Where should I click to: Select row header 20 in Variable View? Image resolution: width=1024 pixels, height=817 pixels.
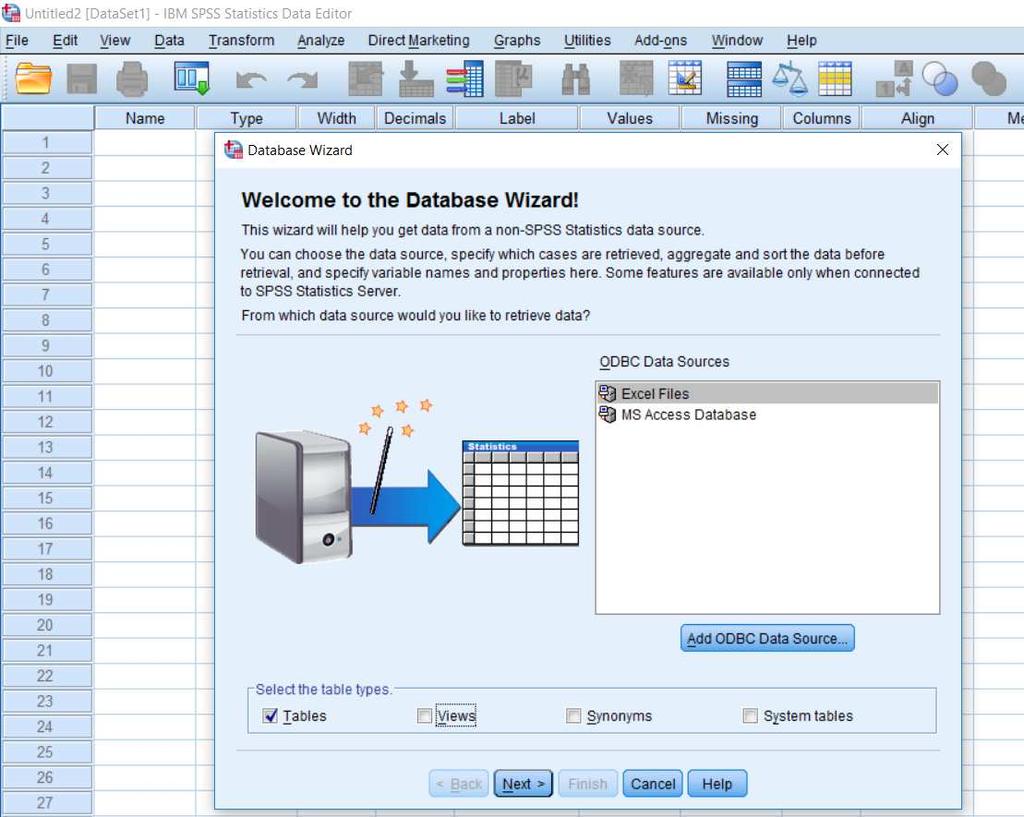pyautogui.click(x=46, y=625)
